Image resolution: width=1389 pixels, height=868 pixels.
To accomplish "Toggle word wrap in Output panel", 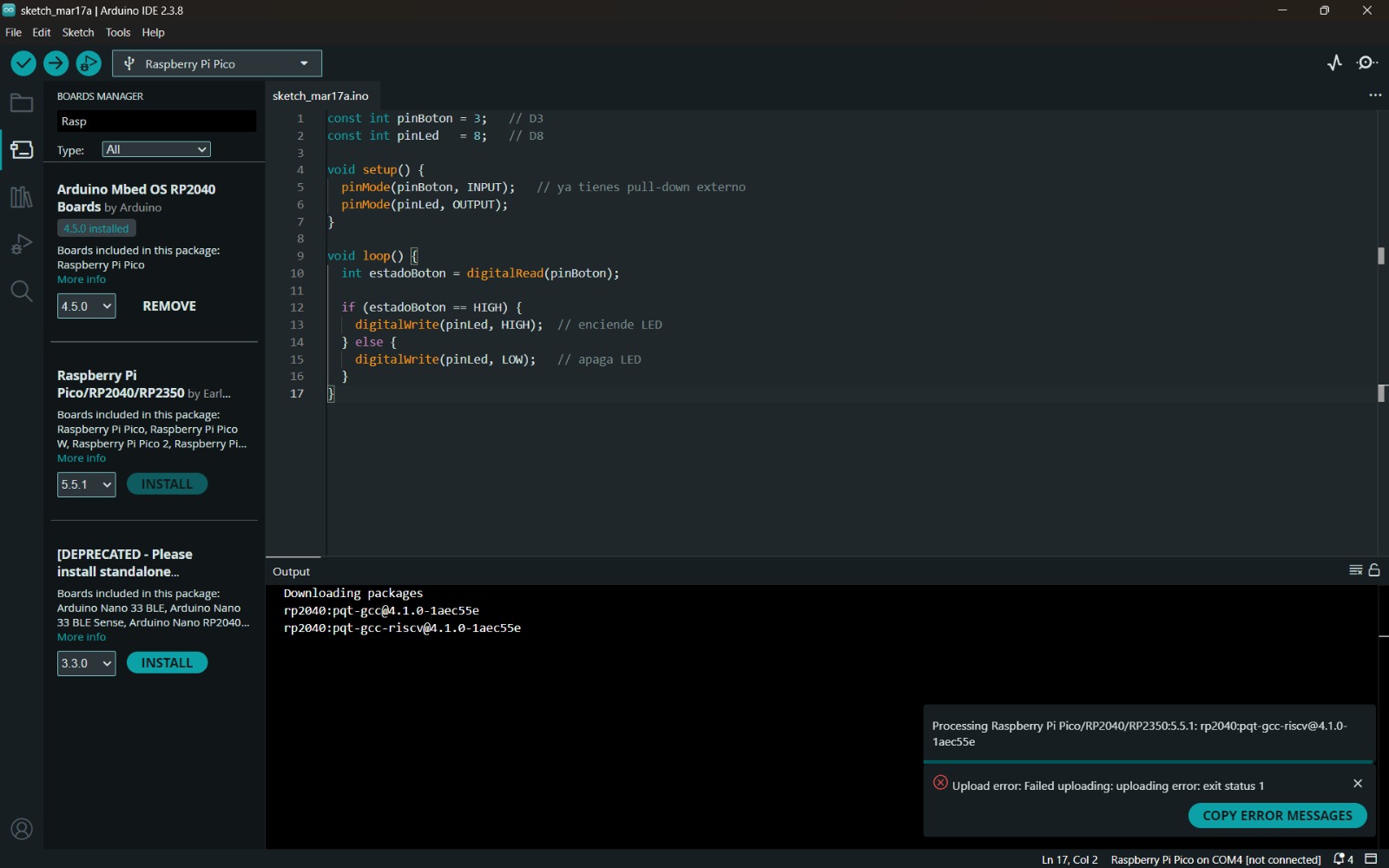I will [1355, 570].
